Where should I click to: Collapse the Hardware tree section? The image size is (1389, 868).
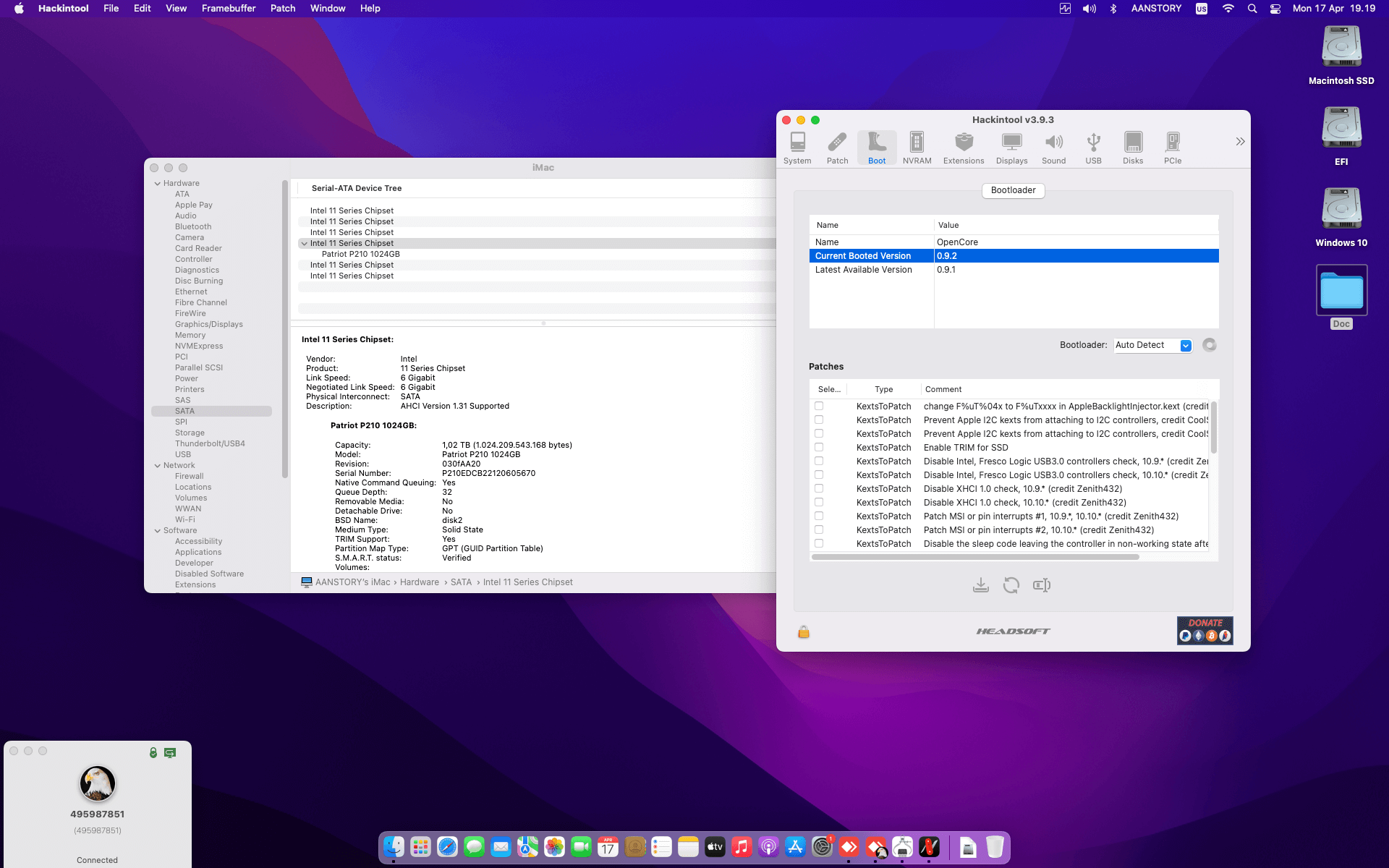click(158, 184)
